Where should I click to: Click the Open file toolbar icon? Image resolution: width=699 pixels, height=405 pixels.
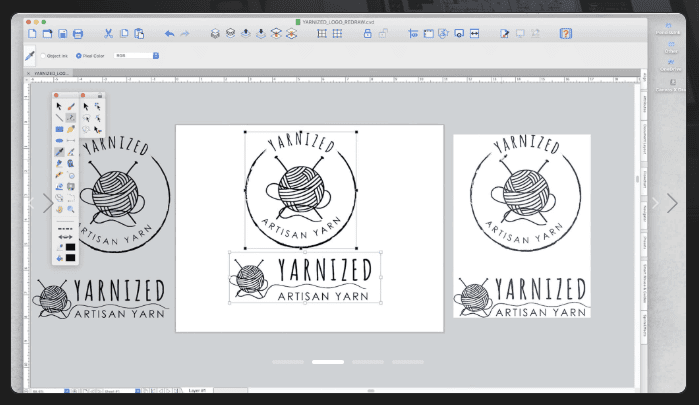click(x=47, y=34)
